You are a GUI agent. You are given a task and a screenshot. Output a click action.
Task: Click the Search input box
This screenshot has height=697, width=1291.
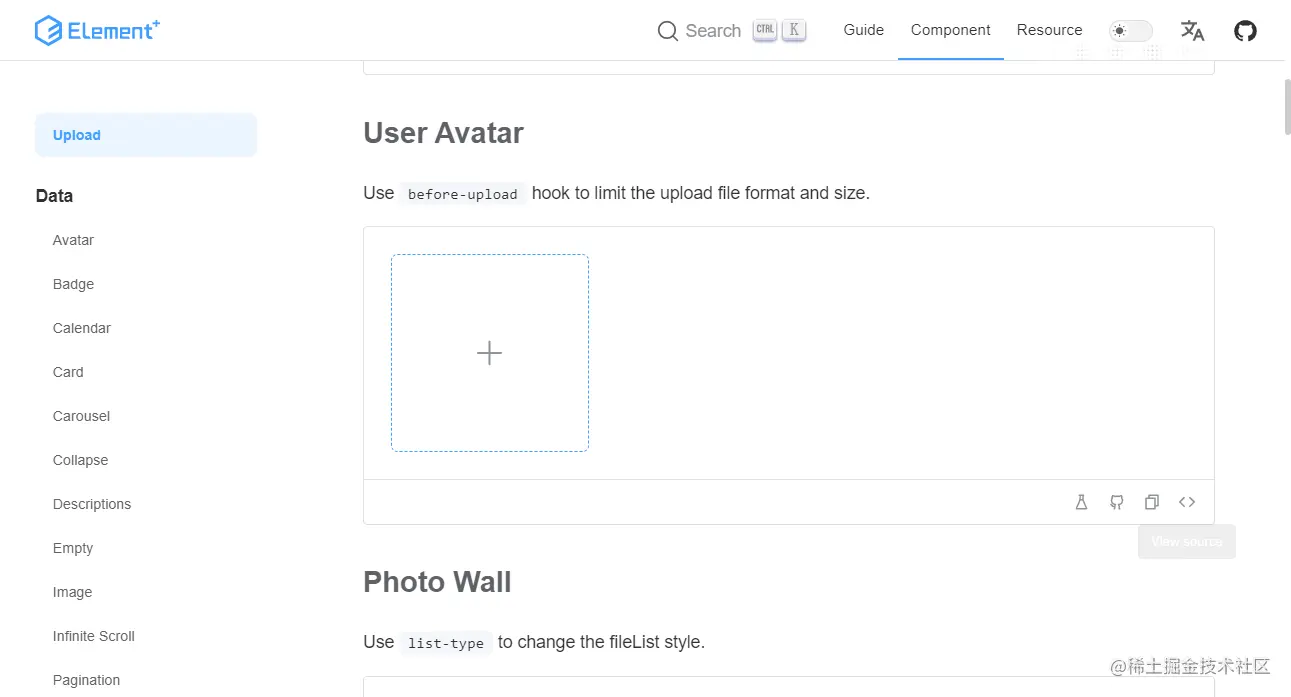[713, 31]
